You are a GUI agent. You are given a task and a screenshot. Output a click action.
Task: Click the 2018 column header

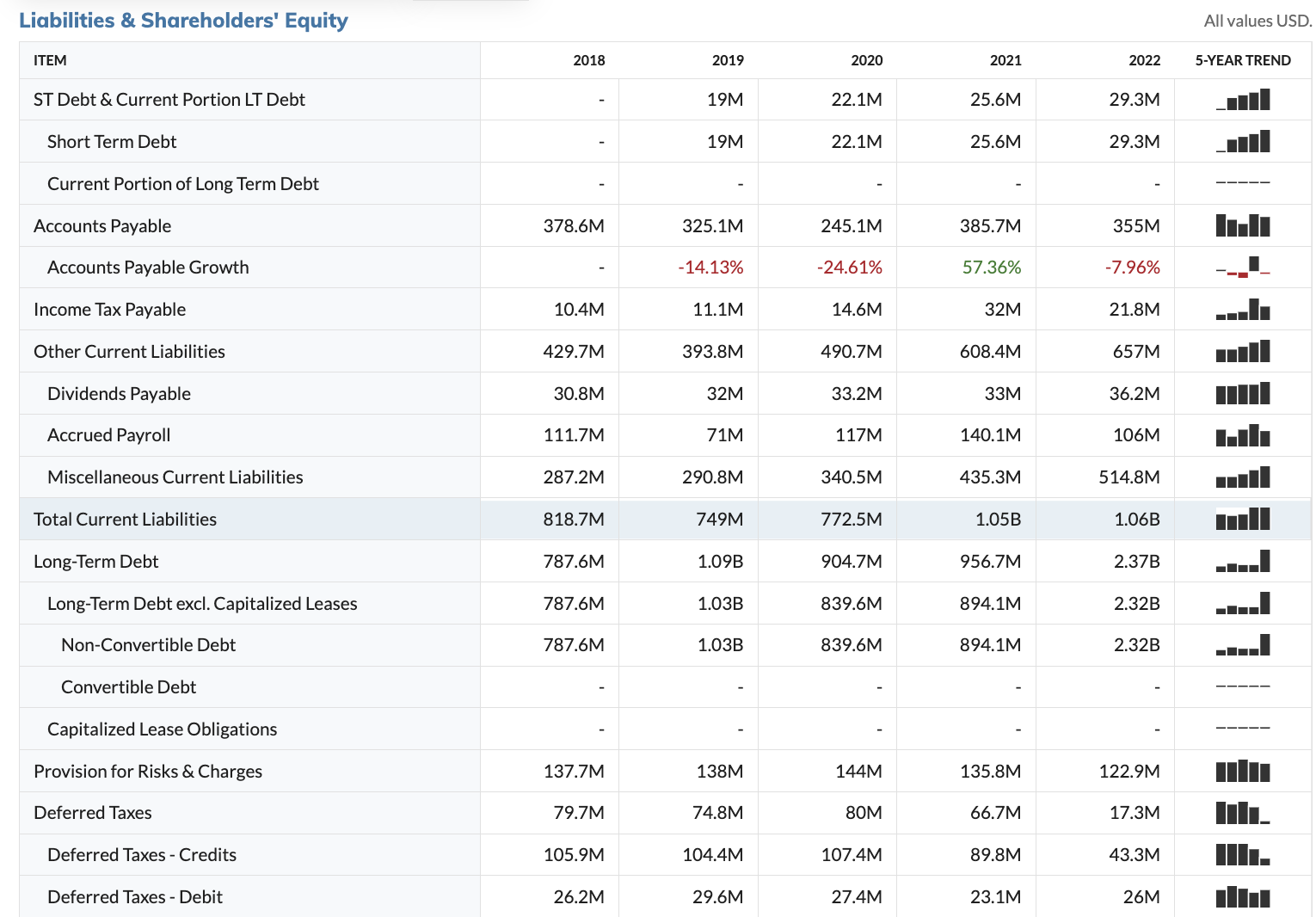(x=589, y=60)
